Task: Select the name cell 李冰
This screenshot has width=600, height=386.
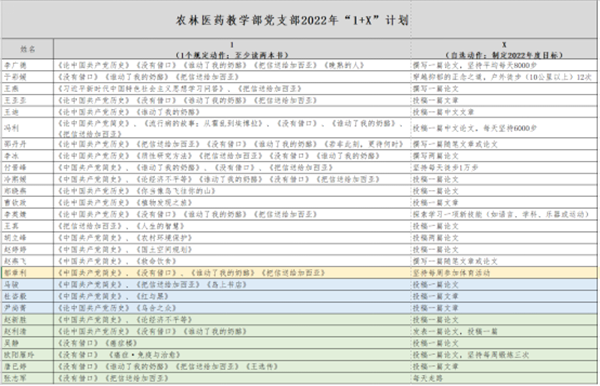Action: point(28,156)
